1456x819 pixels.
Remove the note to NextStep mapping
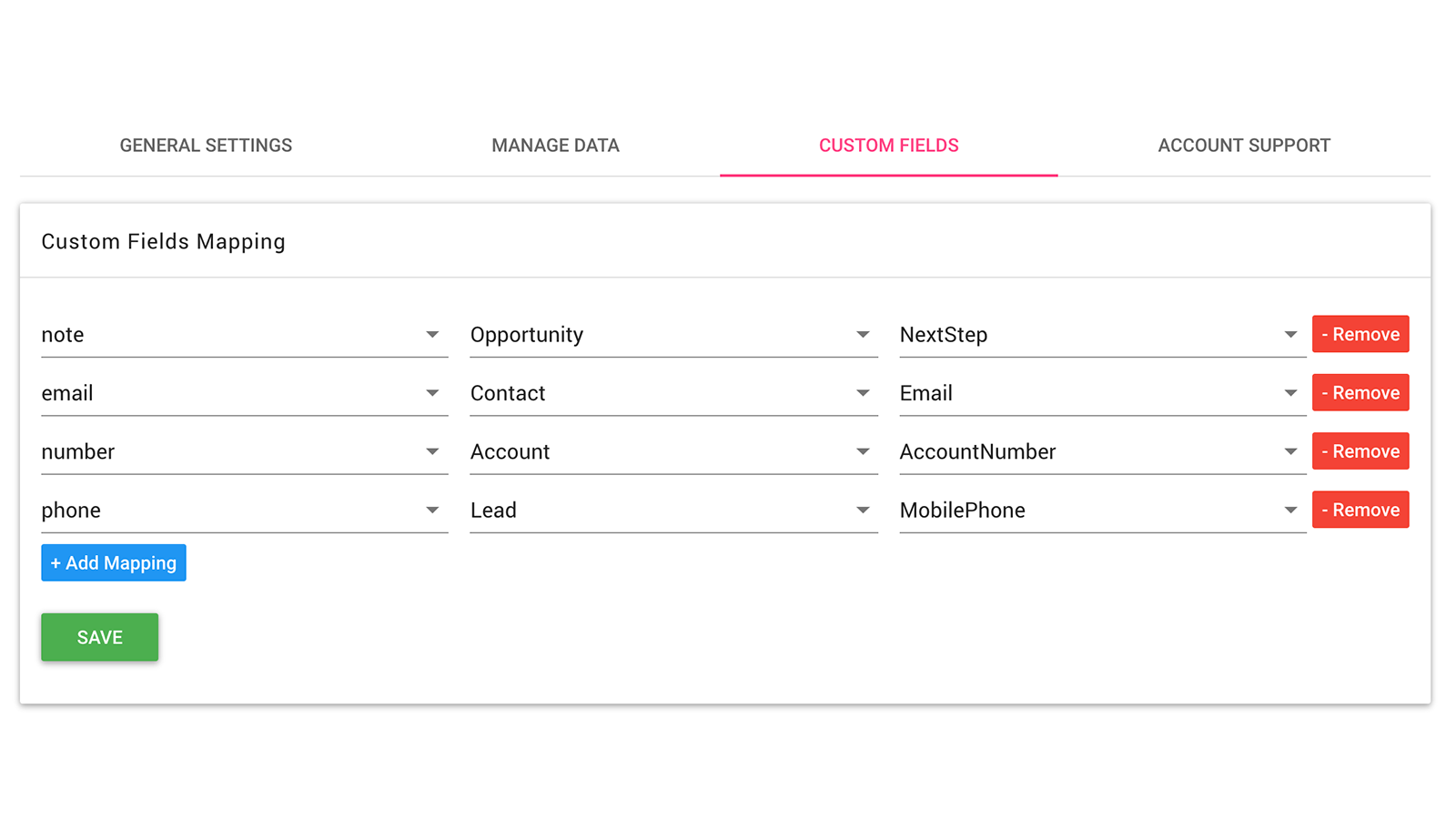[x=1360, y=334]
